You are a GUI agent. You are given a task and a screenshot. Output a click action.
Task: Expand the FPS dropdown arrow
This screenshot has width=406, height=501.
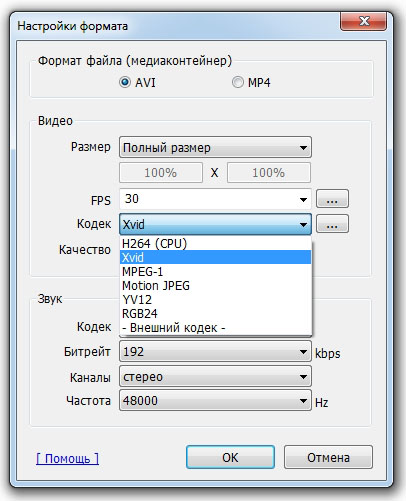303,200
